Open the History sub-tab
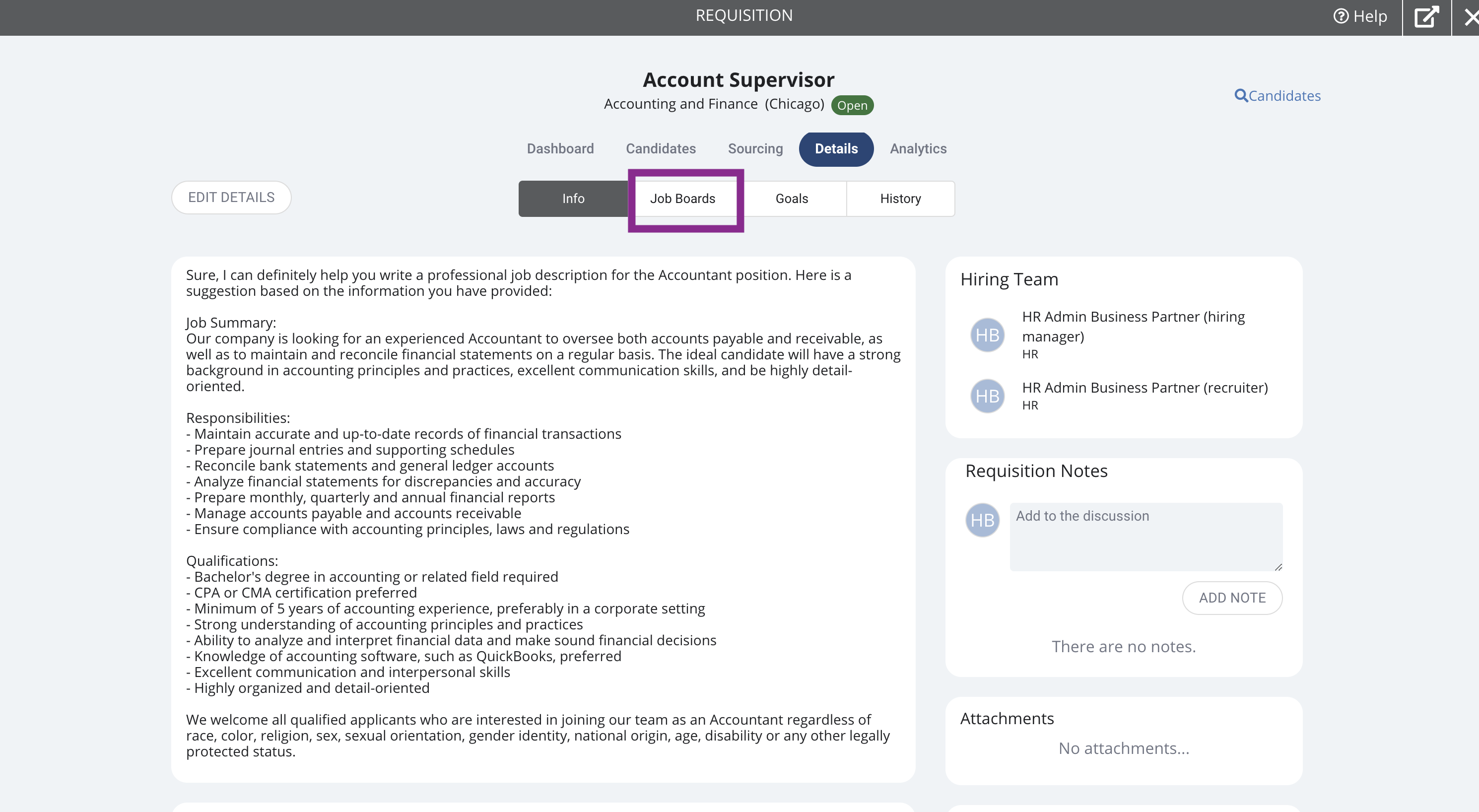1479x812 pixels. tap(900, 199)
